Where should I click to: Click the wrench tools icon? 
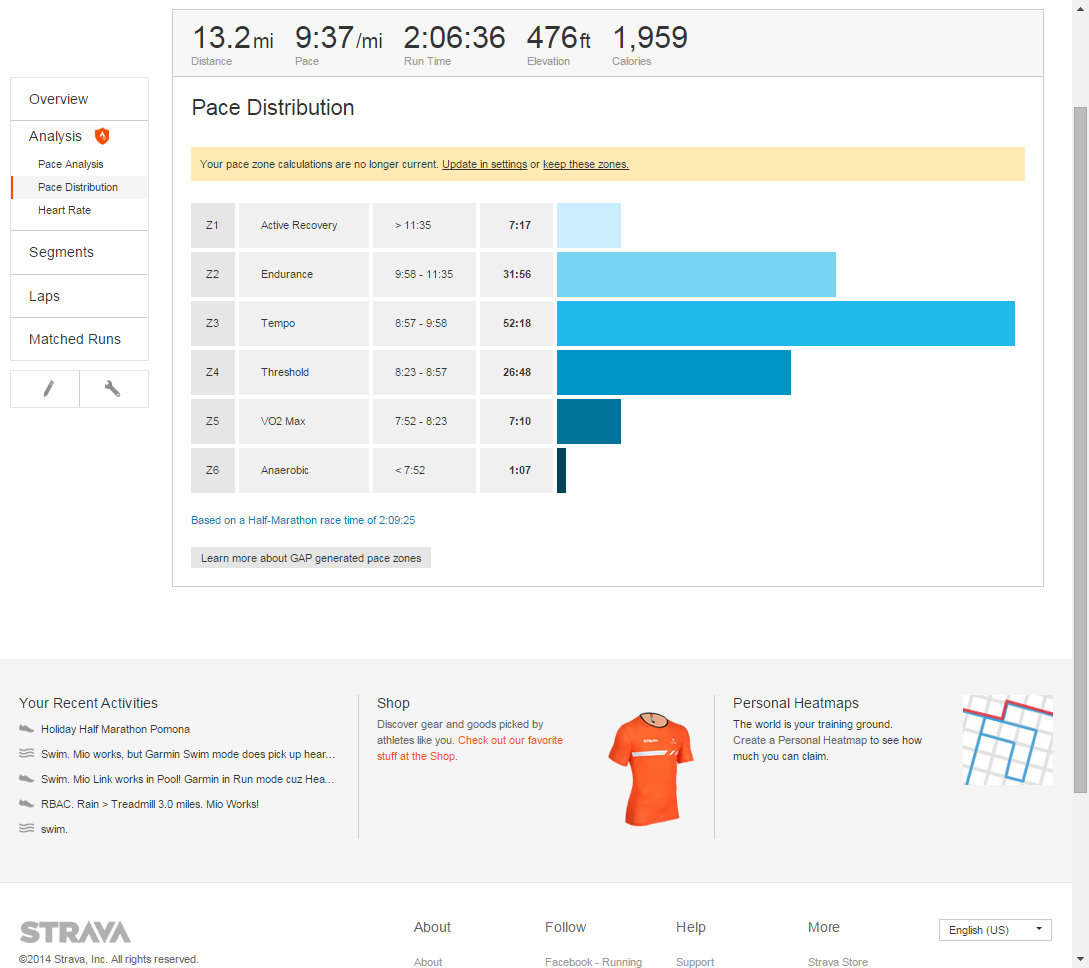pos(113,389)
